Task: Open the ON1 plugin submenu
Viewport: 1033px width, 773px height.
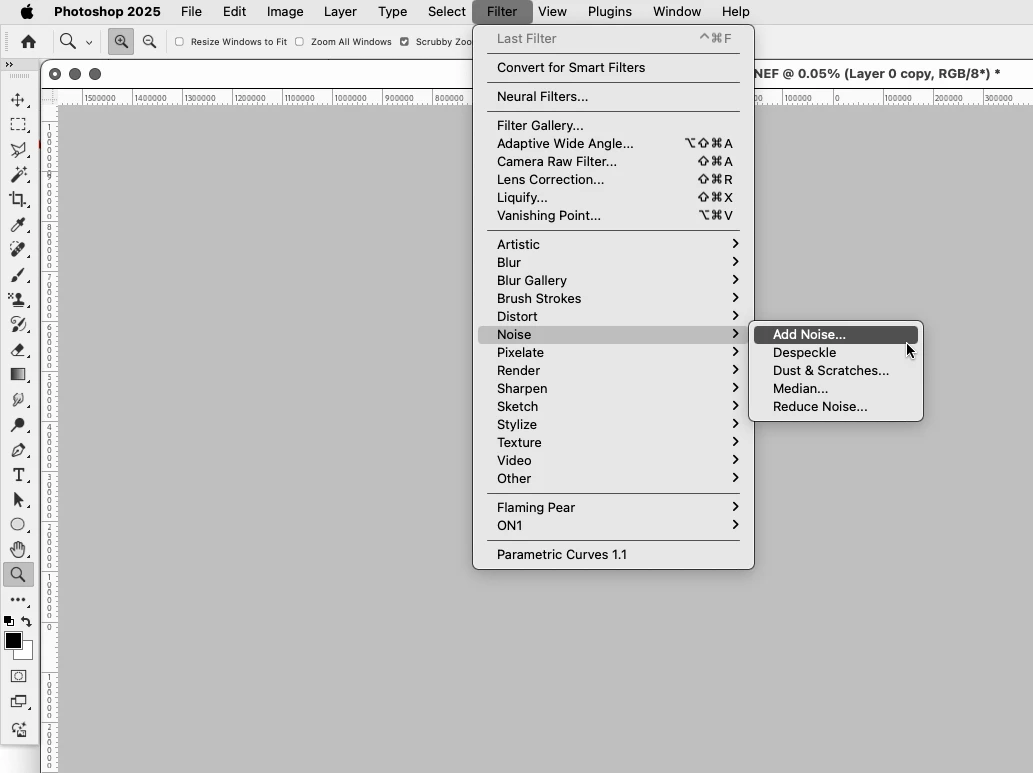Action: coord(613,525)
